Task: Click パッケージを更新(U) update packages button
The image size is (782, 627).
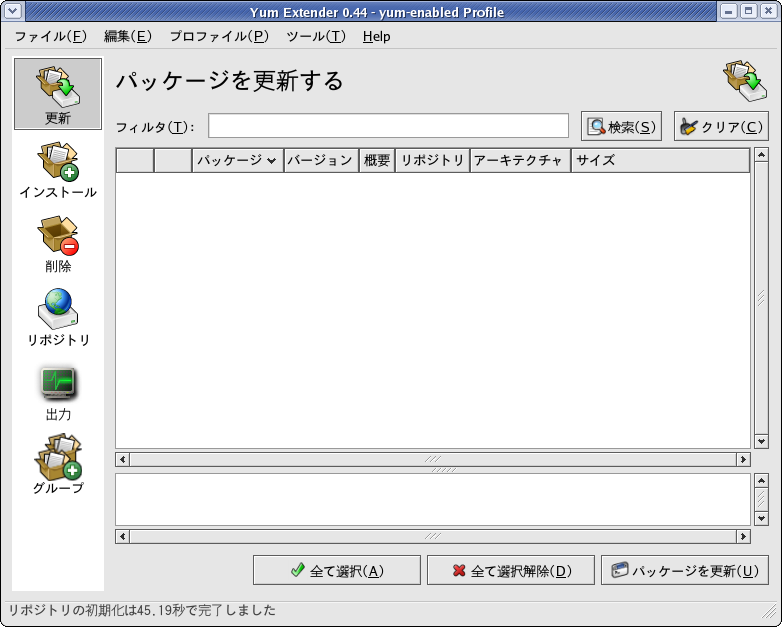Action: click(685, 570)
